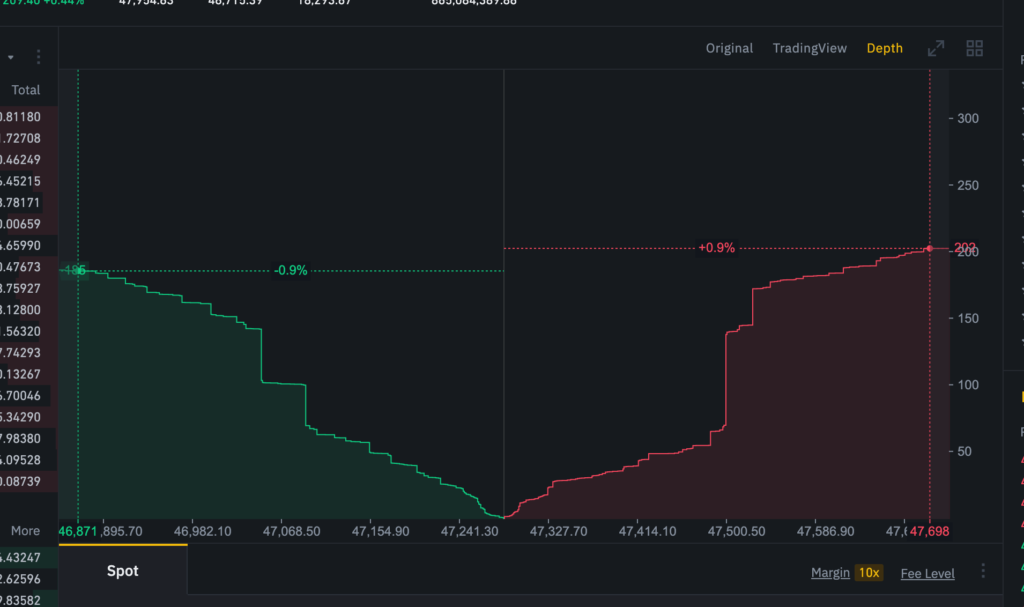This screenshot has width=1024, height=607.
Task: Select the Spot trading tab
Action: (122, 570)
